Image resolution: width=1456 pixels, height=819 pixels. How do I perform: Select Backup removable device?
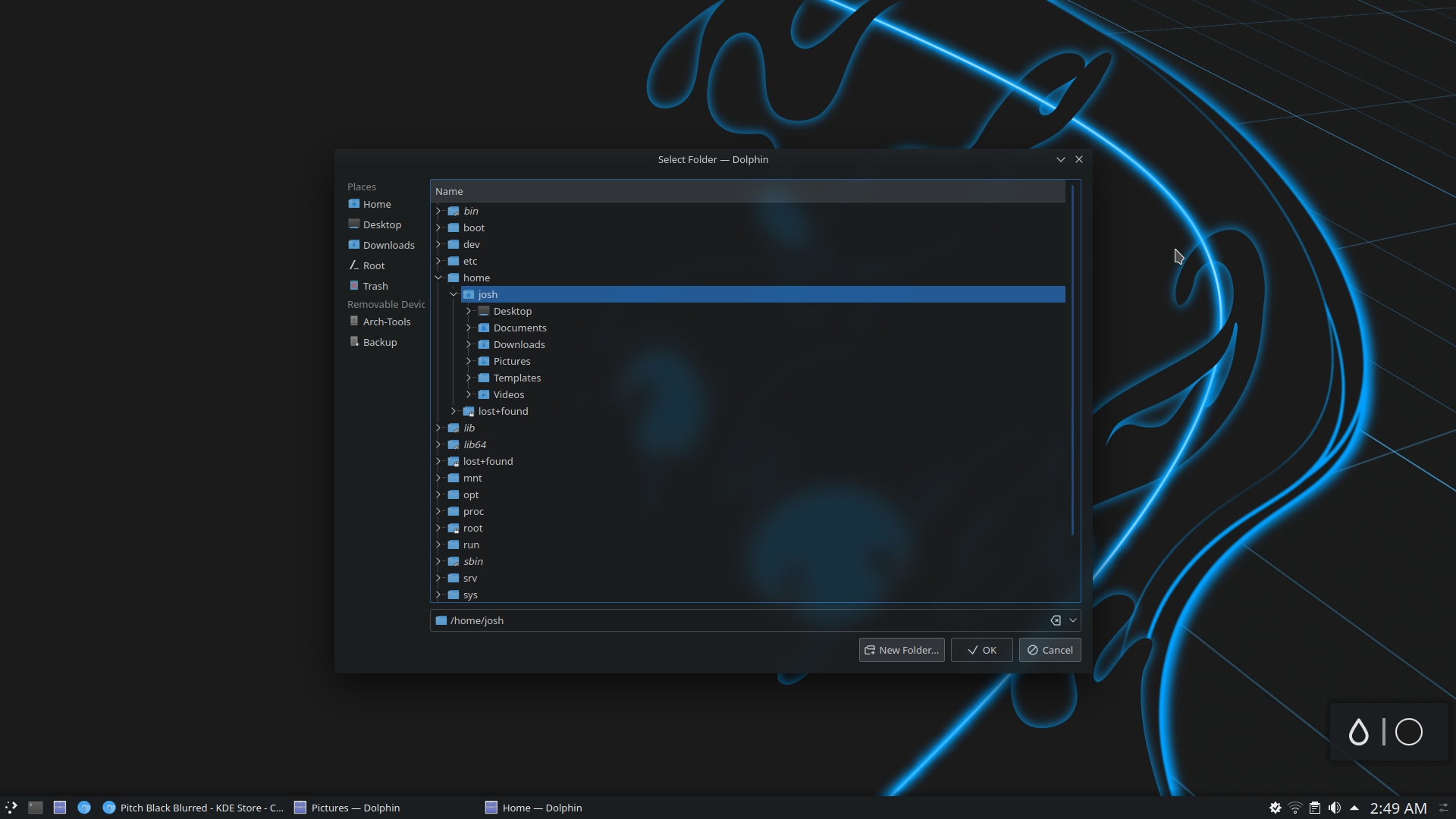tap(373, 342)
